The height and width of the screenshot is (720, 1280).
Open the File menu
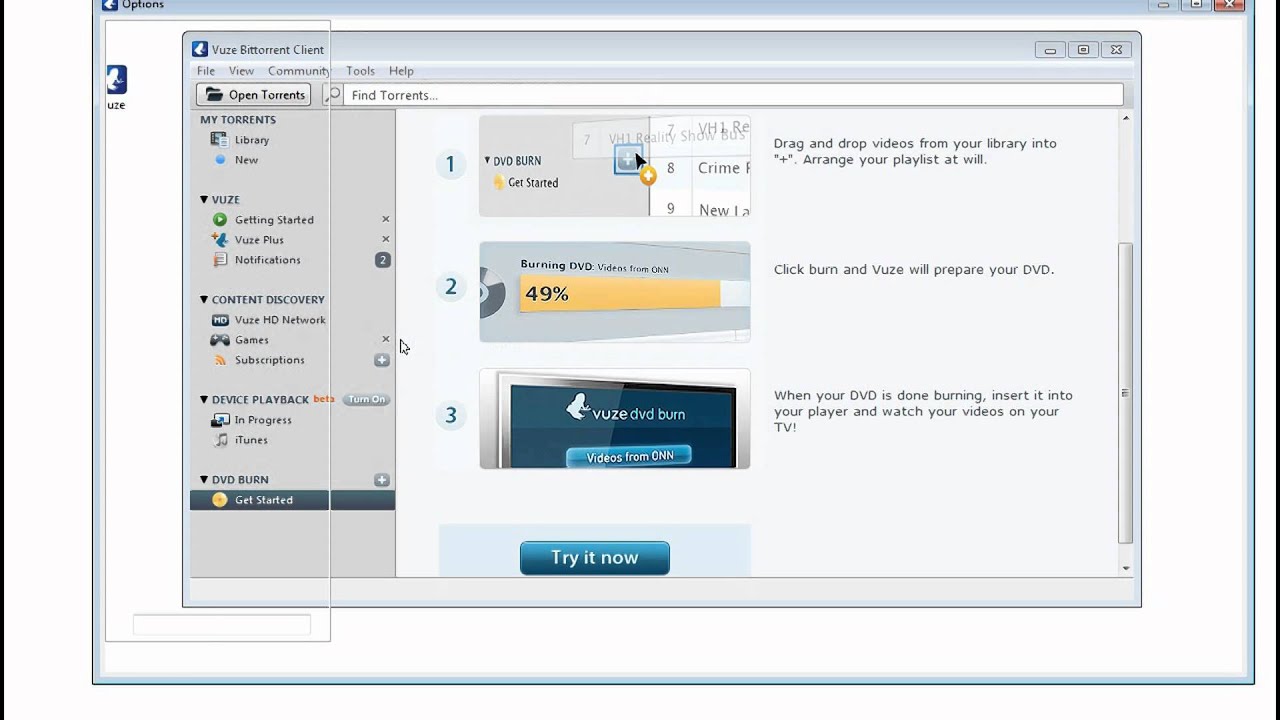tap(206, 71)
